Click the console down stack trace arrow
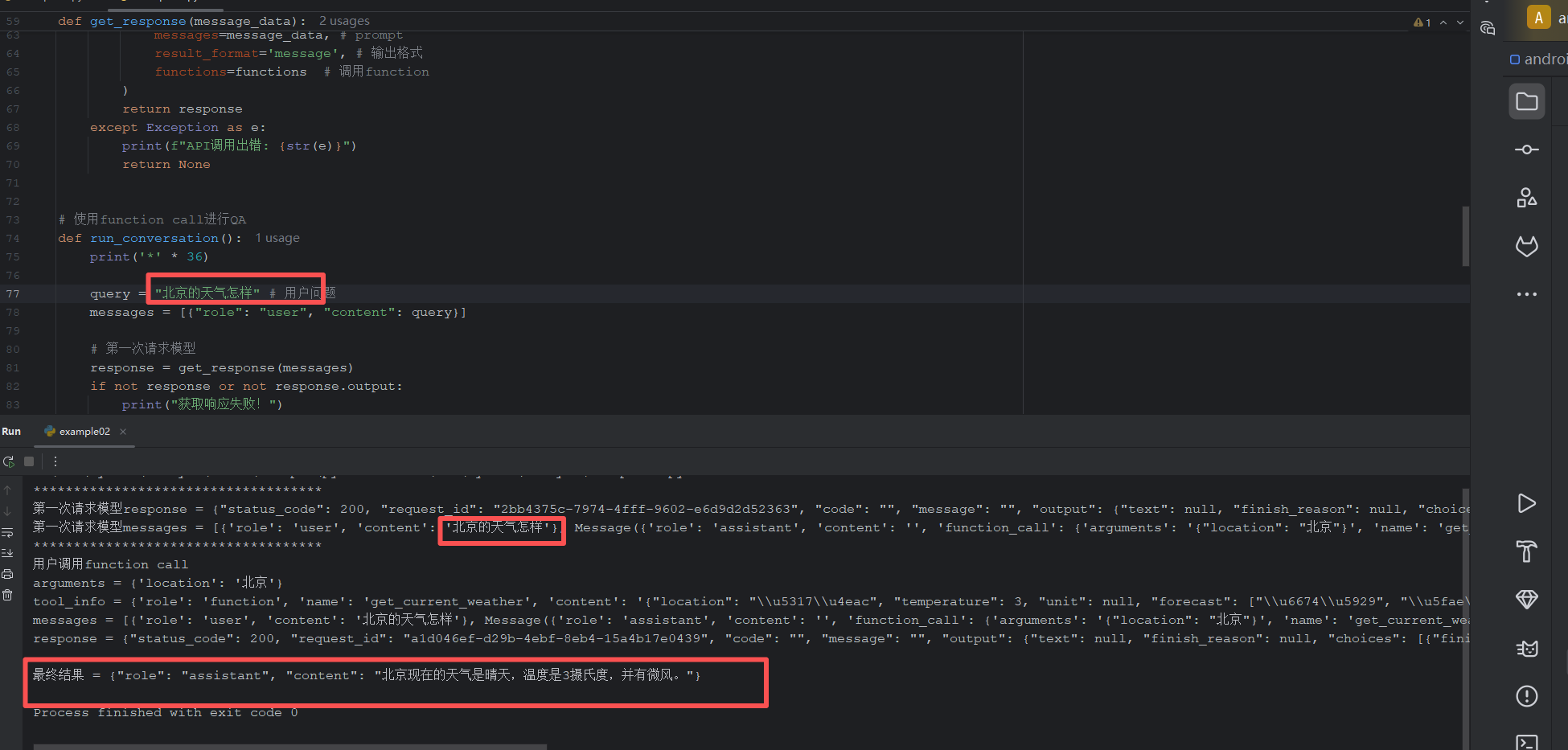The image size is (1568, 750). [7, 511]
